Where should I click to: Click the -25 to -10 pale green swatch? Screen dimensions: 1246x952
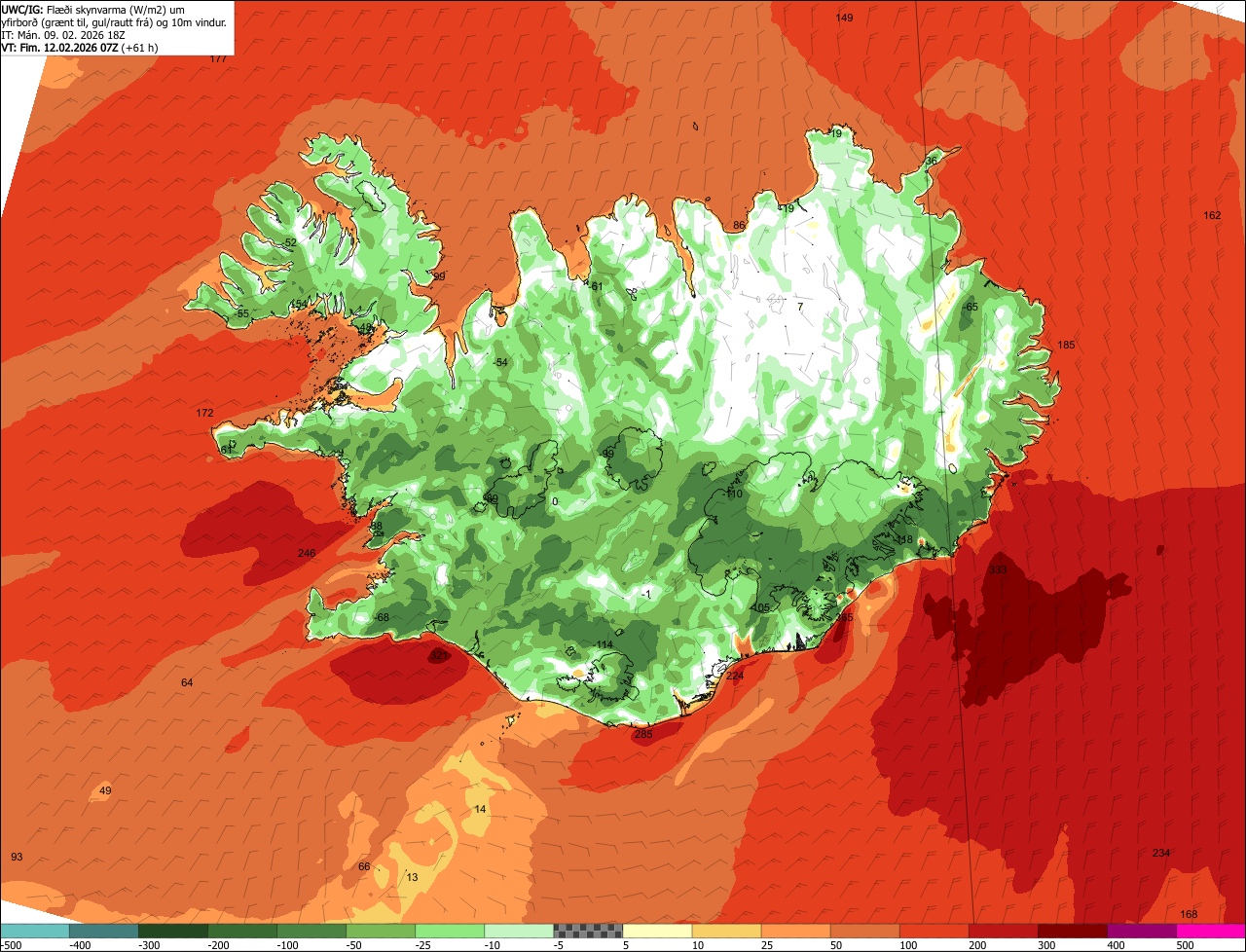(x=450, y=931)
